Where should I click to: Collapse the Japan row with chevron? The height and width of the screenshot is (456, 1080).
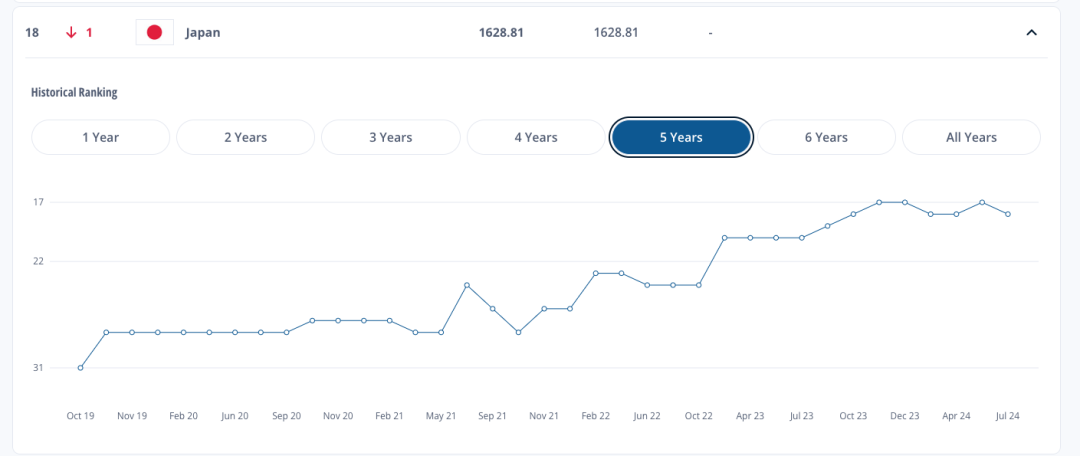pyautogui.click(x=1031, y=32)
